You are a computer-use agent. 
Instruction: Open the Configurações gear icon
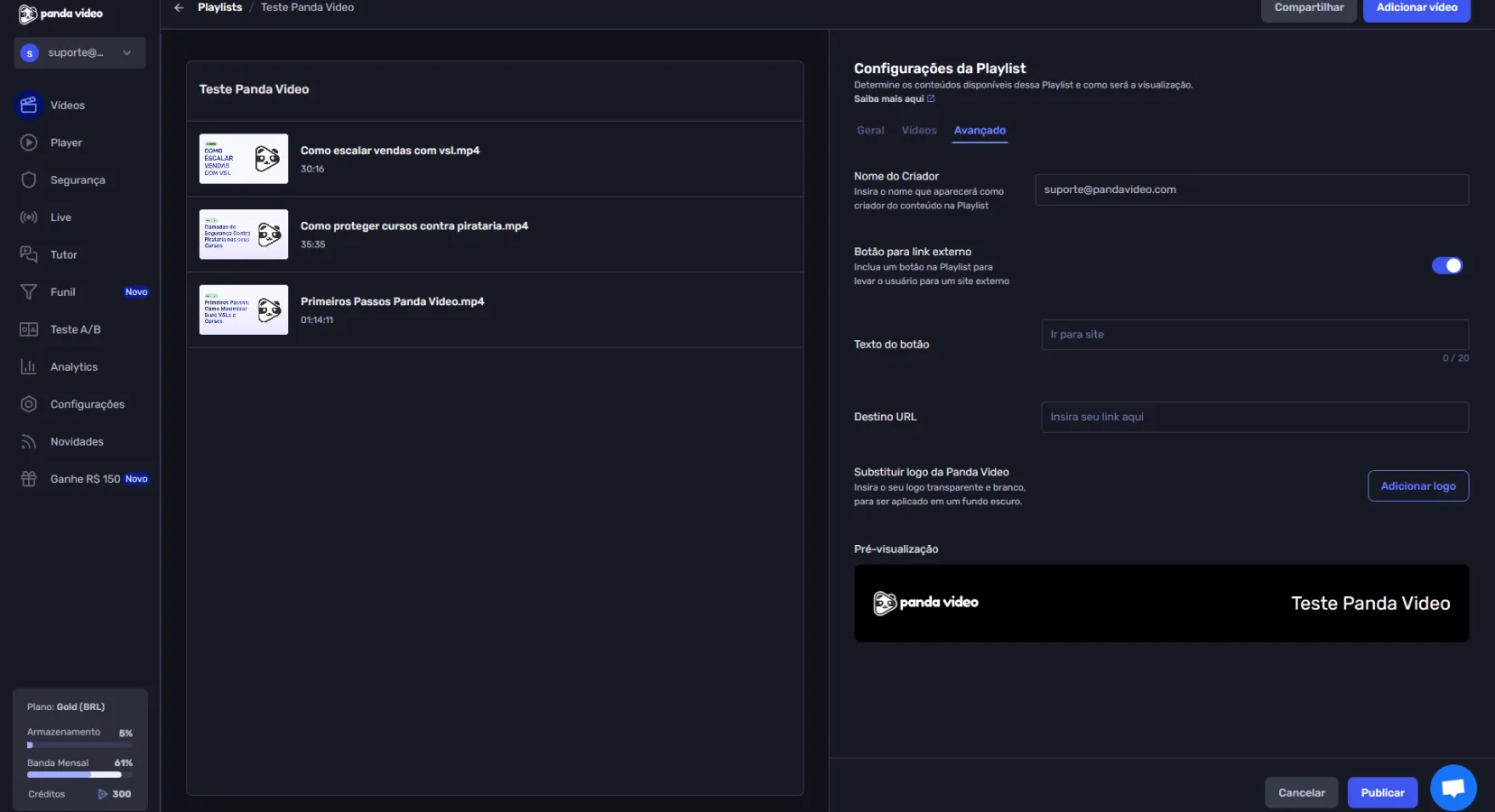(29, 404)
